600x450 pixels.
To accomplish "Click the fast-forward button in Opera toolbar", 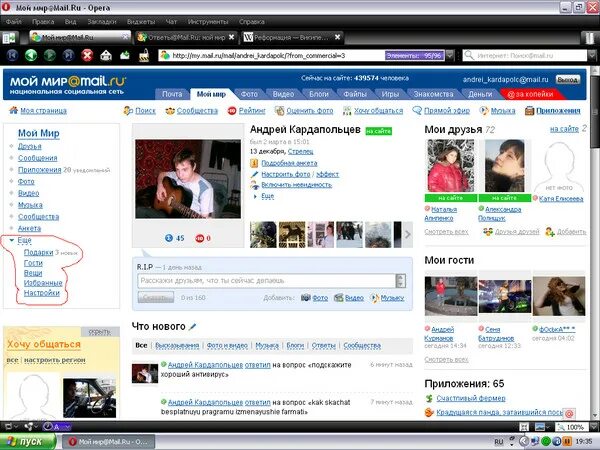I will pos(68,55).
